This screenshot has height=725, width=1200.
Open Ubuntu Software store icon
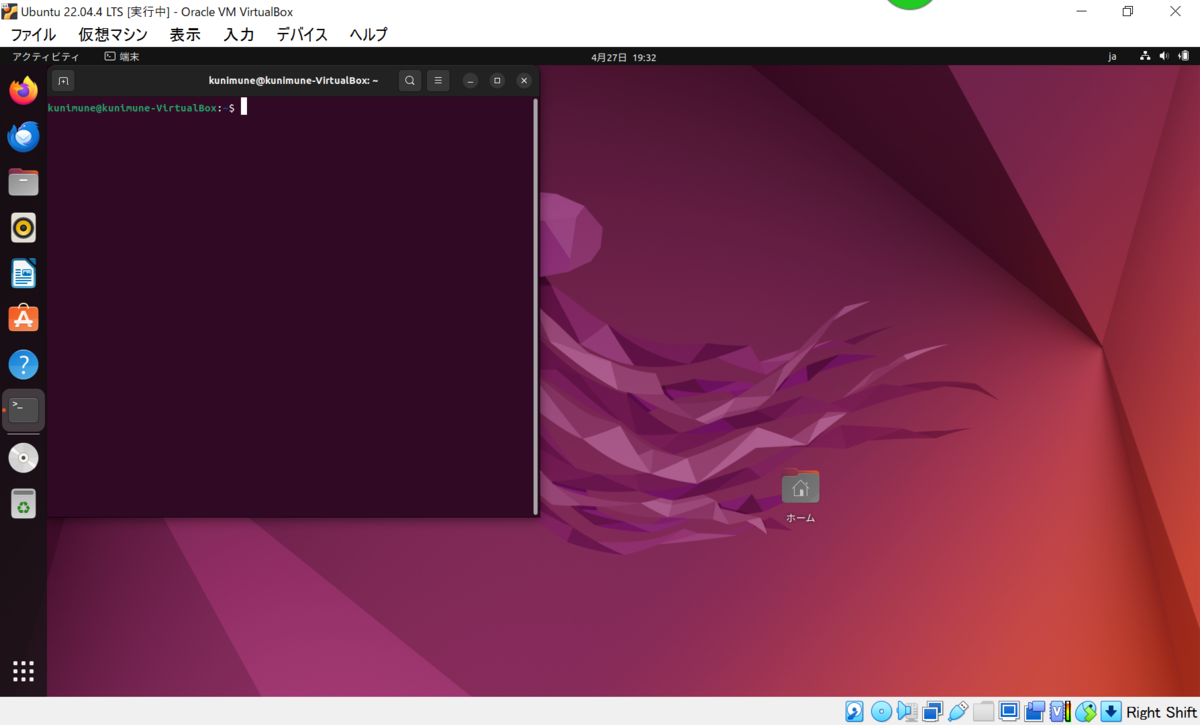click(x=23, y=319)
